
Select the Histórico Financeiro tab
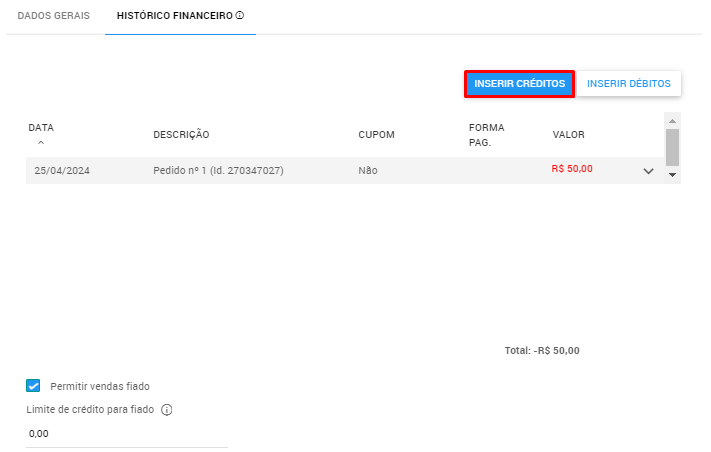pos(175,17)
